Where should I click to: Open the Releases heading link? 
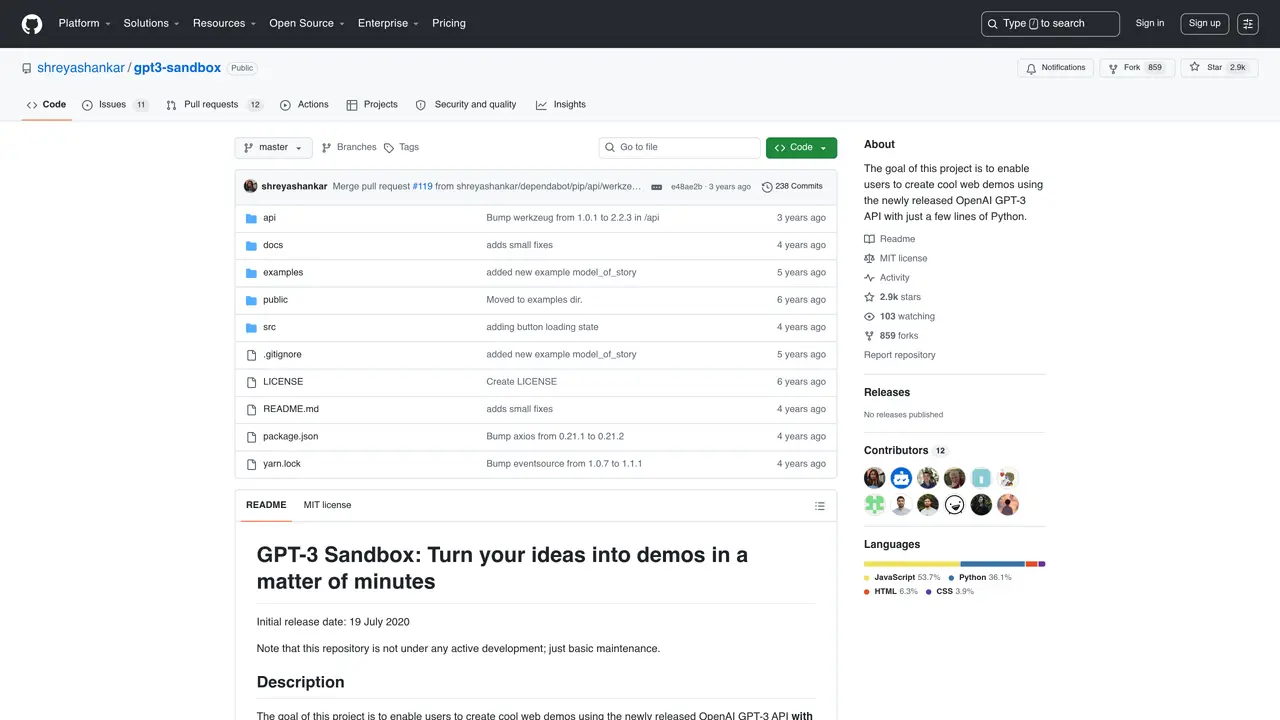click(x=887, y=393)
